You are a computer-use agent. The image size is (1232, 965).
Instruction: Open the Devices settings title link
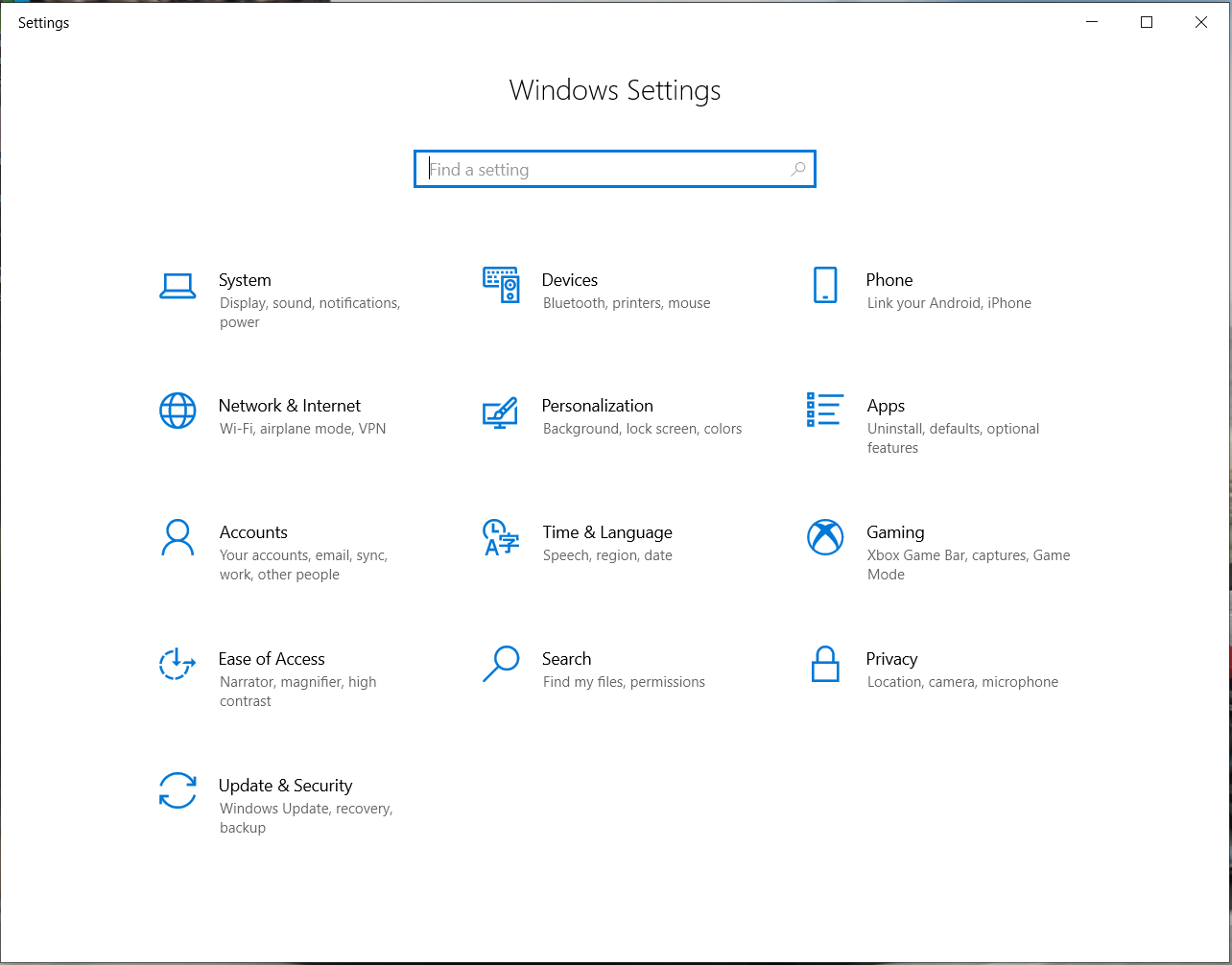570,280
